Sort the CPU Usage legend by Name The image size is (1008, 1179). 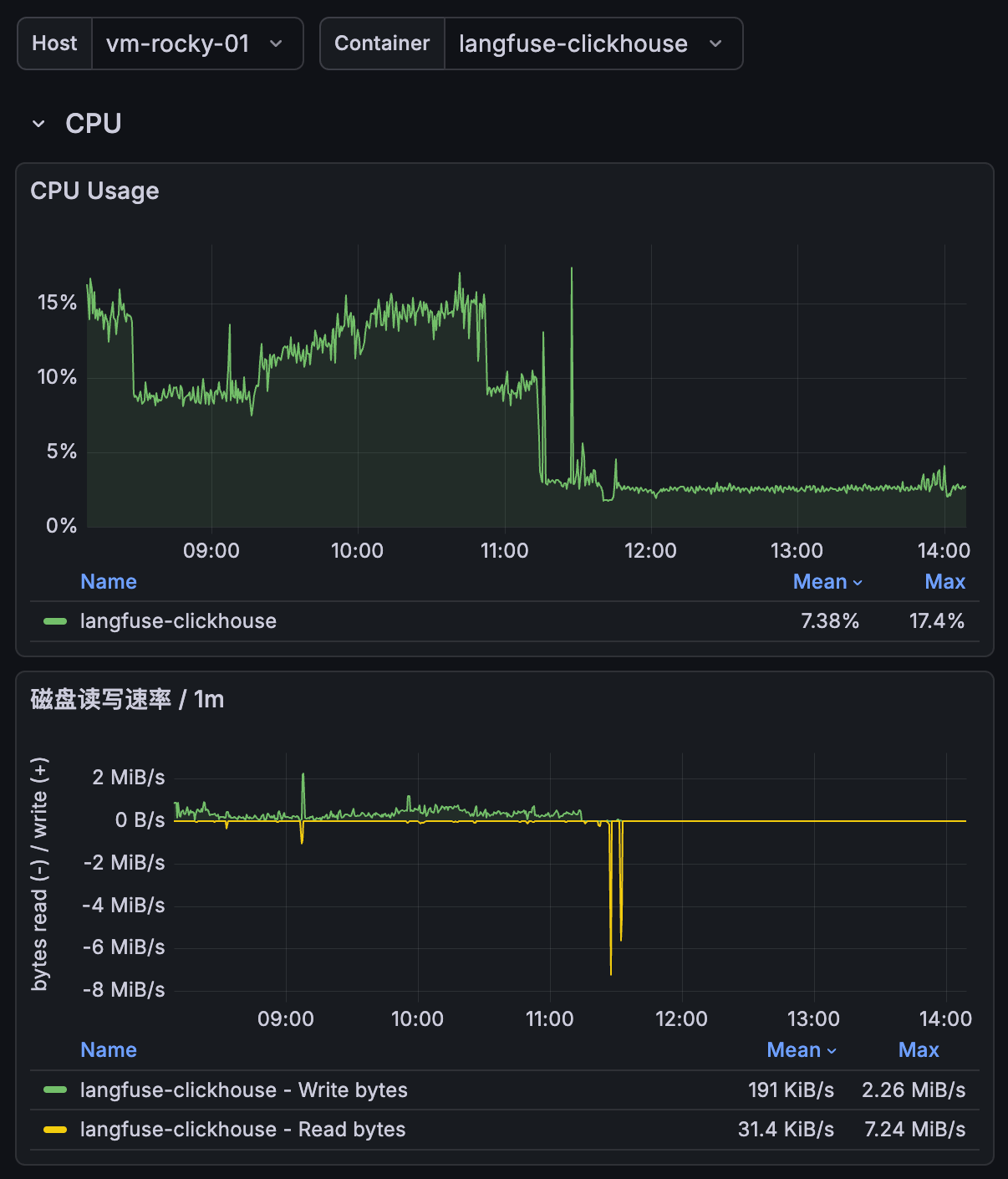[x=108, y=582]
